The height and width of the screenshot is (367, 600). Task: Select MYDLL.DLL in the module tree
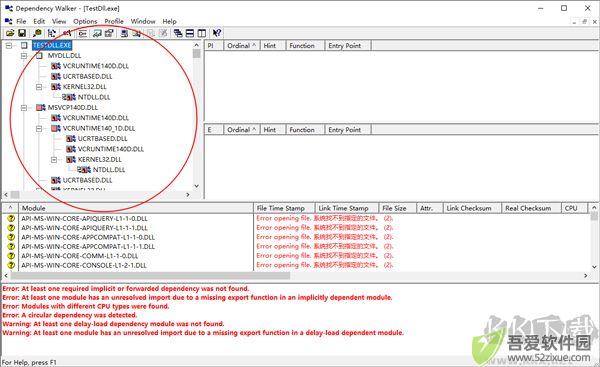click(64, 56)
